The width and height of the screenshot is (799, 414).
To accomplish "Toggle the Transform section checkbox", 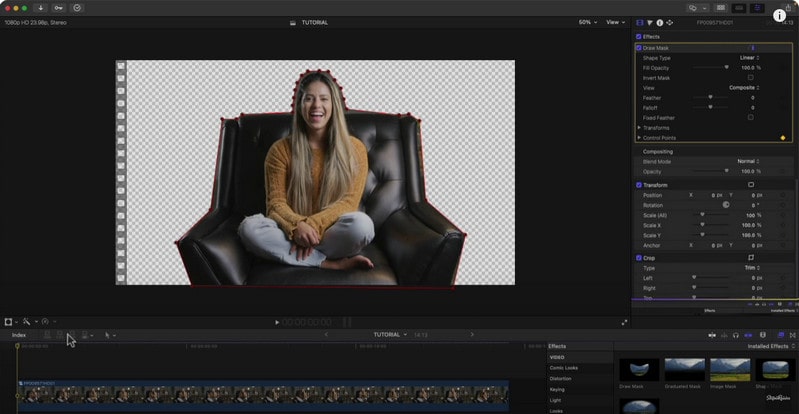I will coord(638,185).
